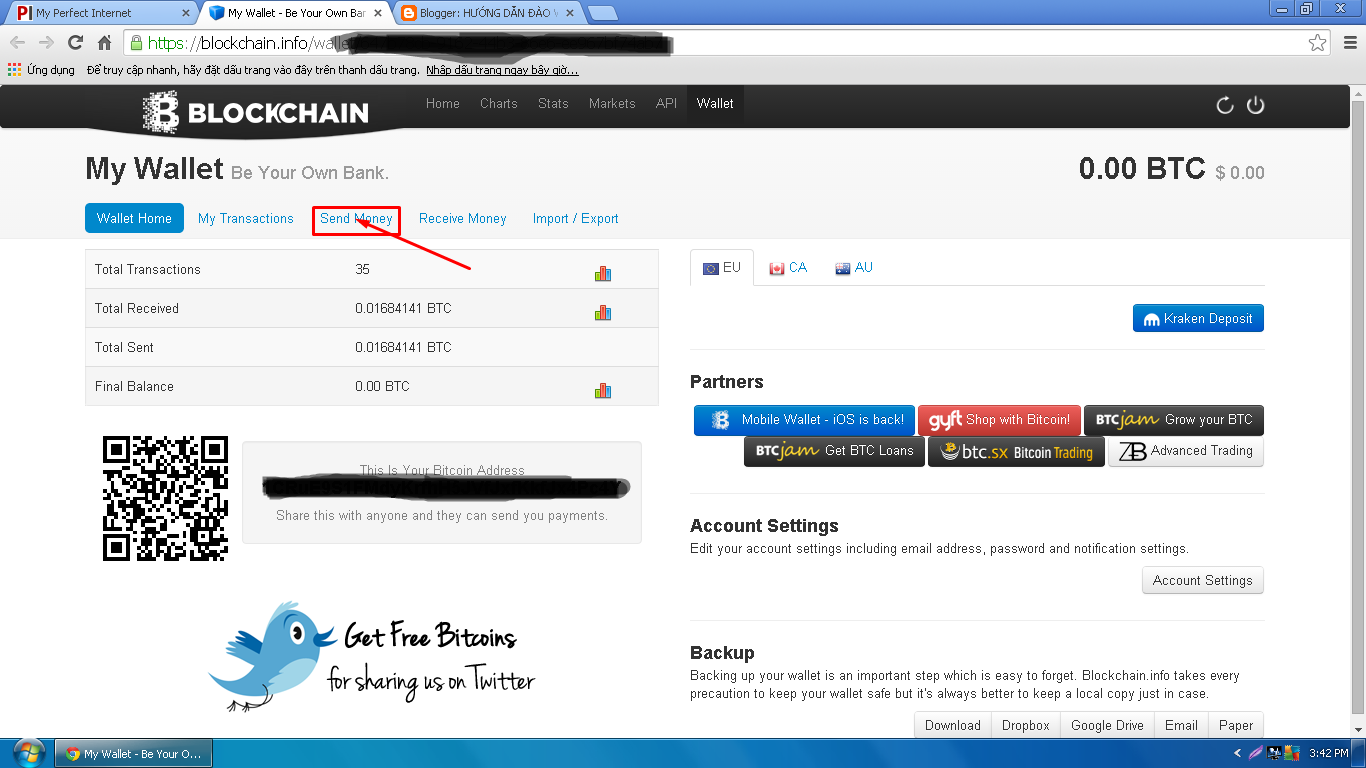The height and width of the screenshot is (768, 1366).
Task: Select the EU deposit tab
Action: pyautogui.click(x=722, y=268)
